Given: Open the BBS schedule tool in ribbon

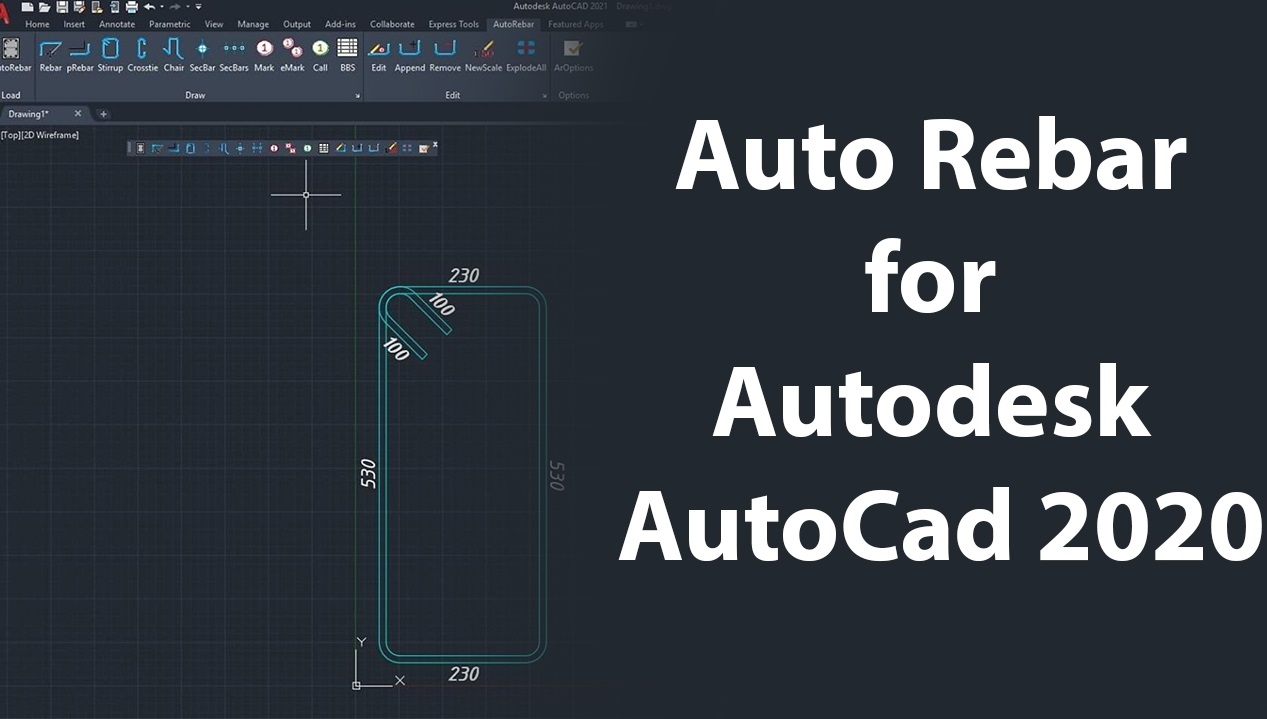Looking at the screenshot, I should tap(347, 56).
